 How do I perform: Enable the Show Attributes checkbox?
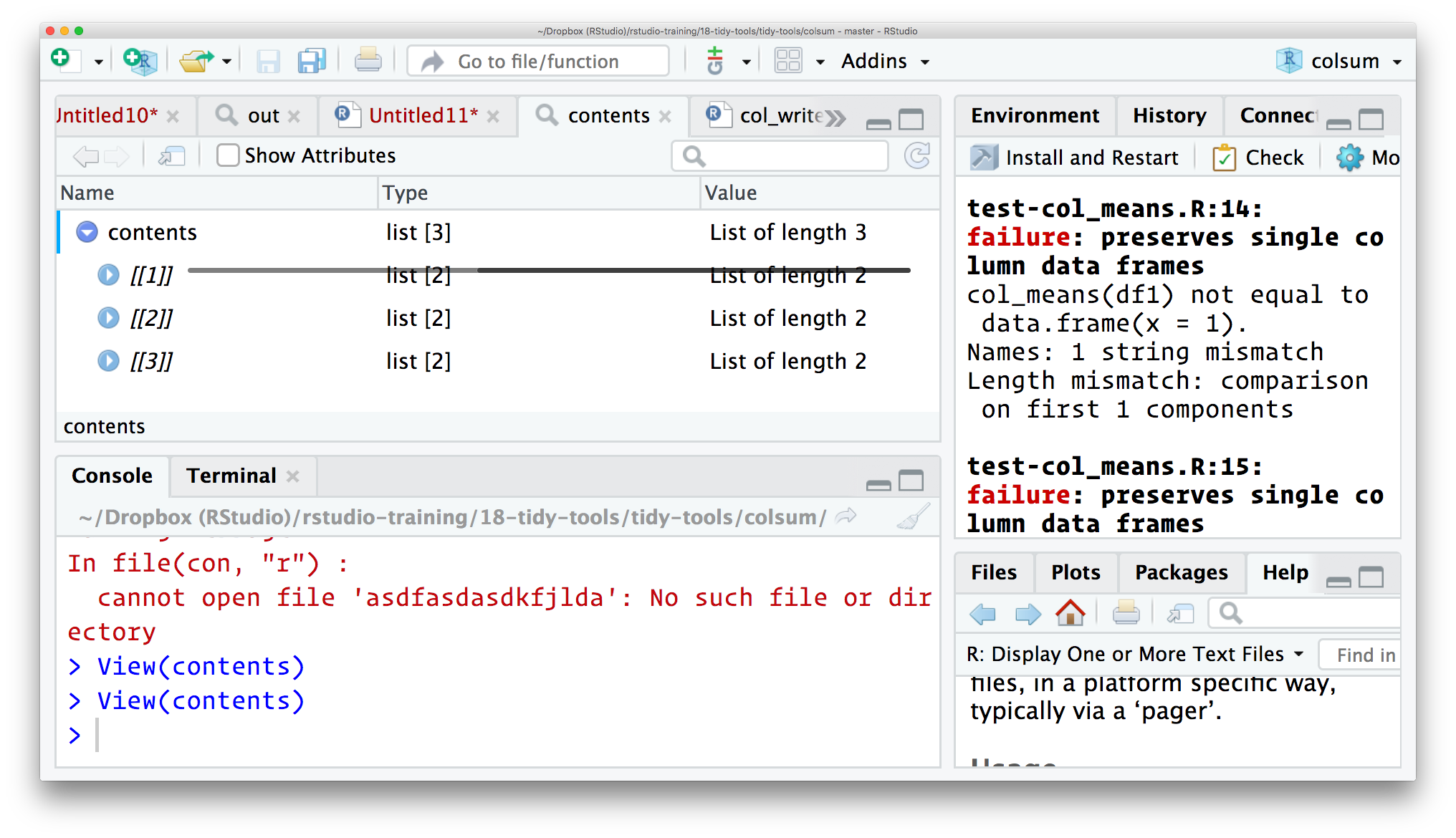tap(227, 155)
